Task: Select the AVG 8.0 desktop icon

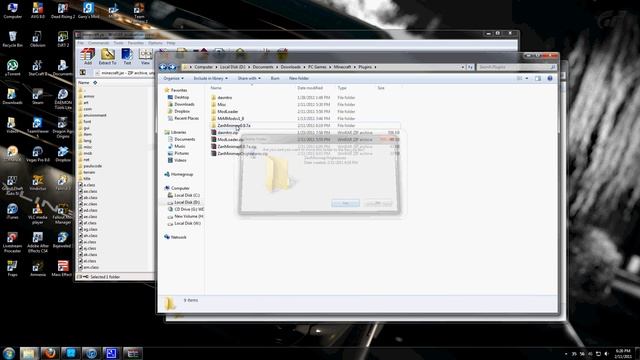Action: [x=38, y=11]
